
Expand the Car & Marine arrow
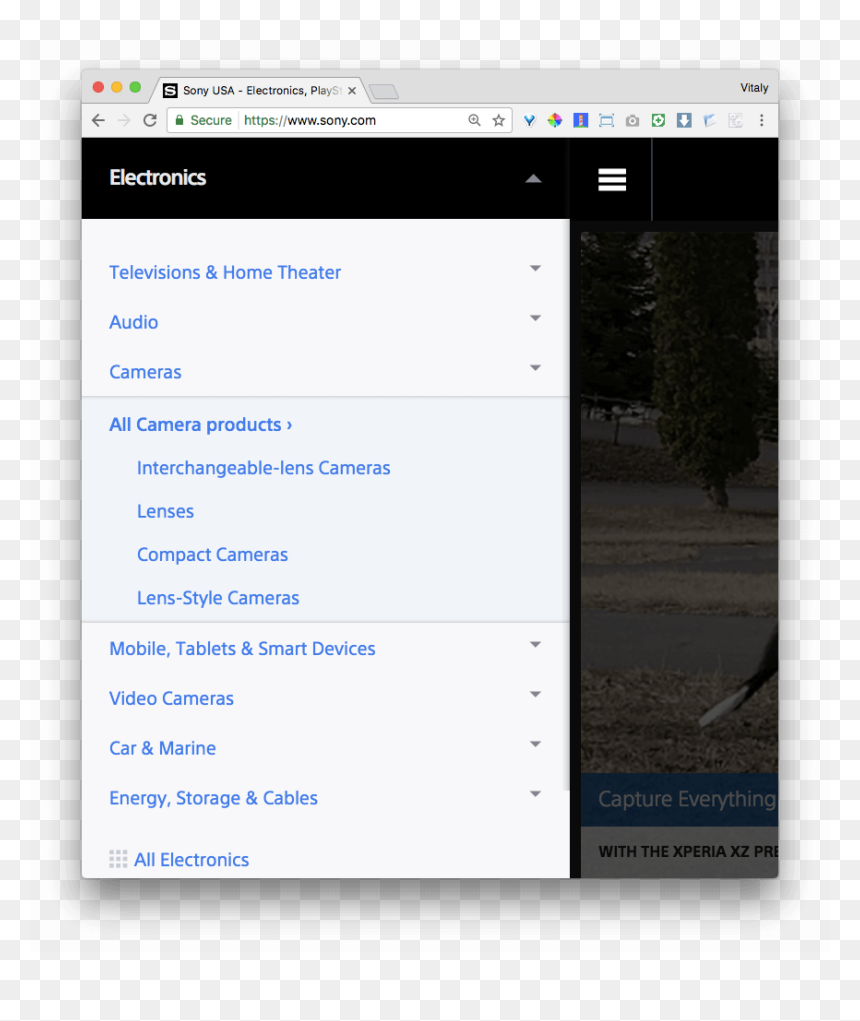click(x=535, y=744)
